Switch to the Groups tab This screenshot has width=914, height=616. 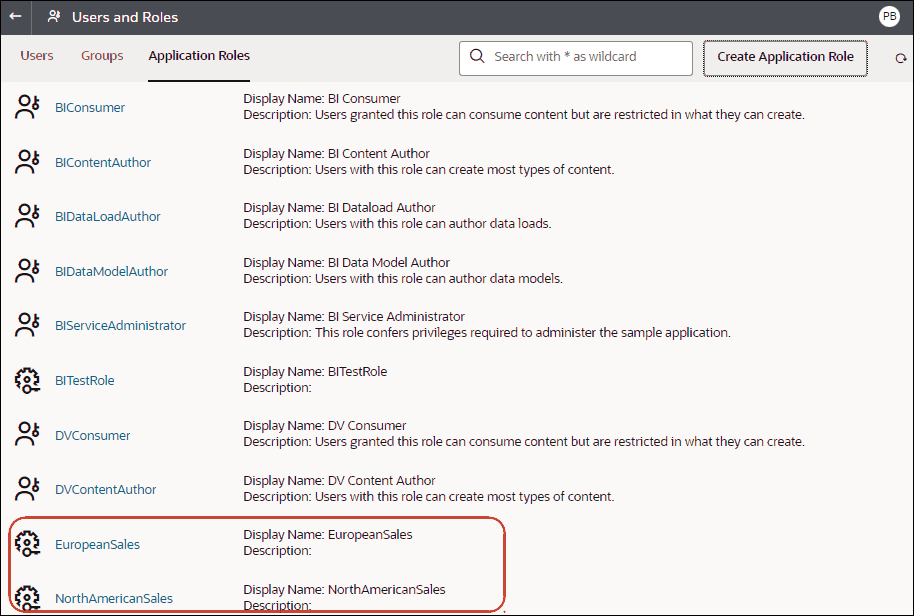pos(101,56)
